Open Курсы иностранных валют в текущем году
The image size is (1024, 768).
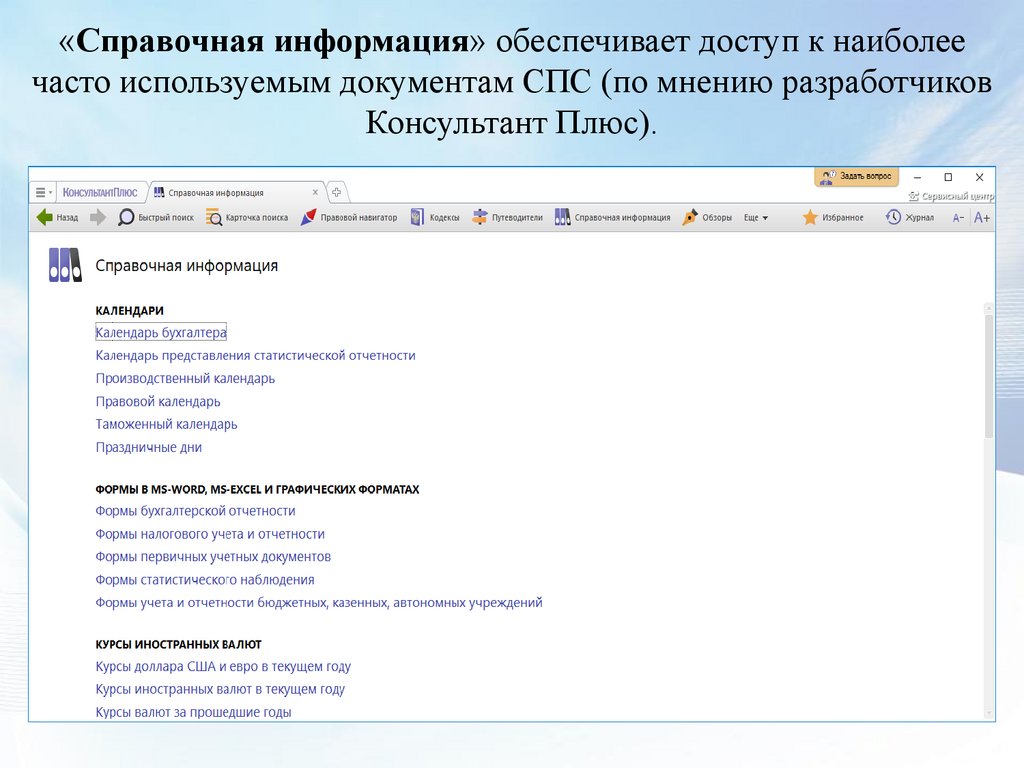coord(220,689)
